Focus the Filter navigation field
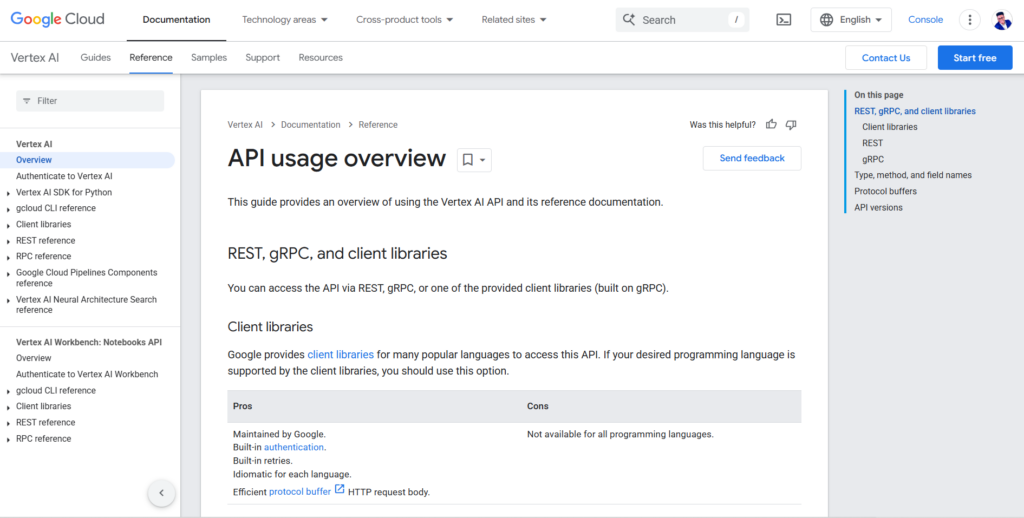This screenshot has height=518, width=1024. [x=90, y=101]
